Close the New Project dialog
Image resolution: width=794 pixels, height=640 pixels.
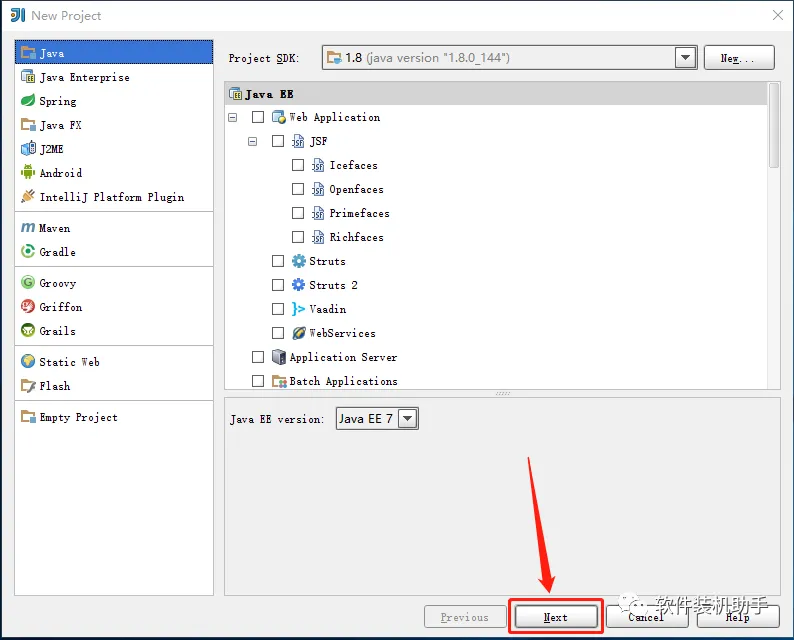[x=778, y=15]
